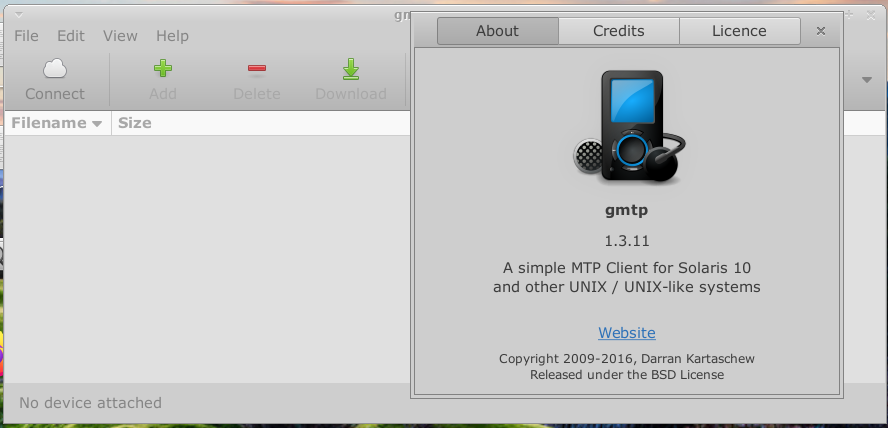Close the About dialog
This screenshot has width=888, height=428.
821,31
